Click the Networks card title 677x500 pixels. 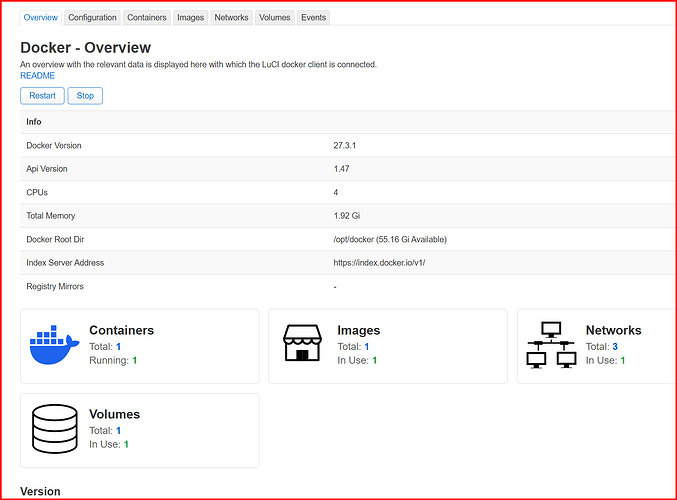coord(614,330)
